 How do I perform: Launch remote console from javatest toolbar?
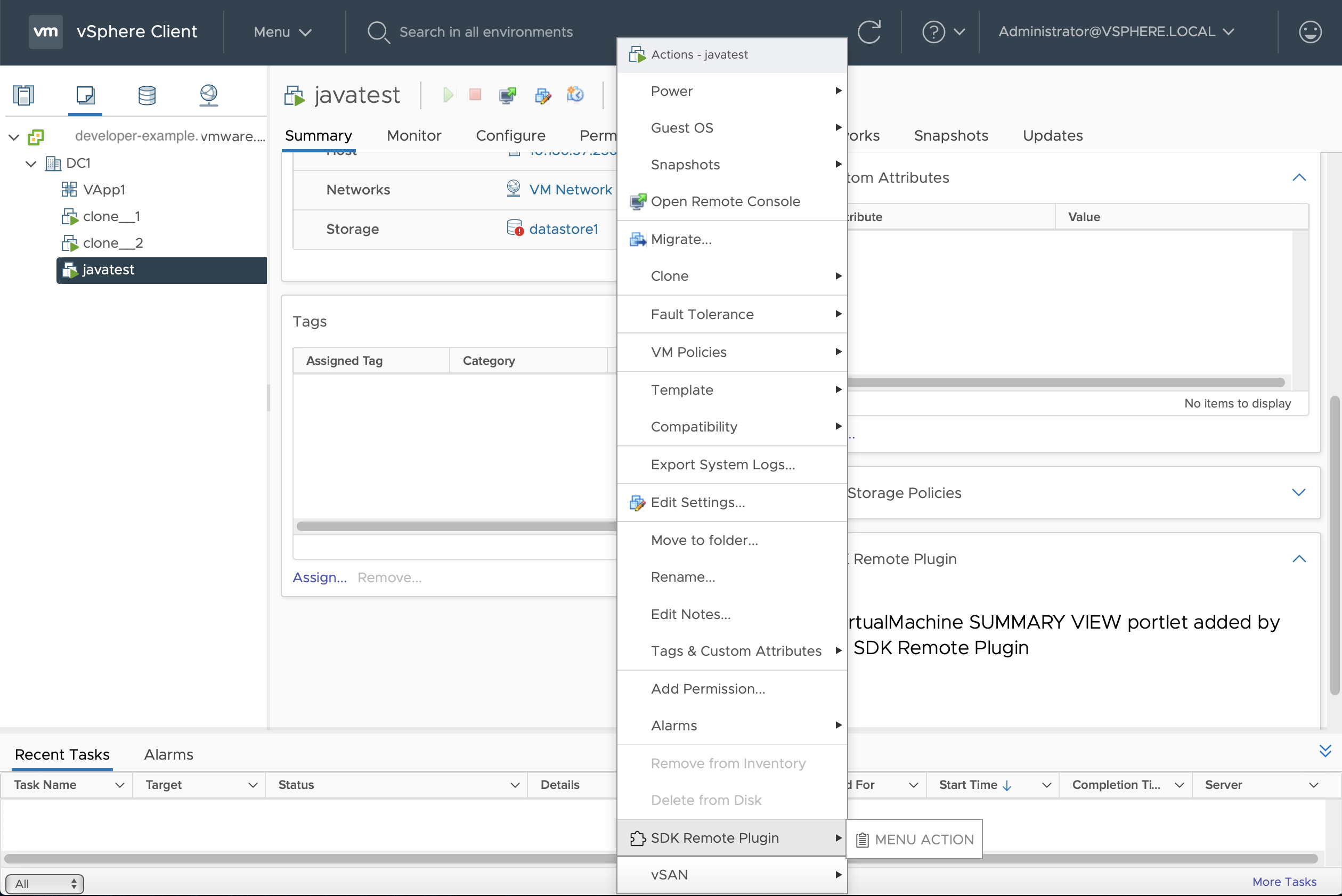click(x=507, y=95)
